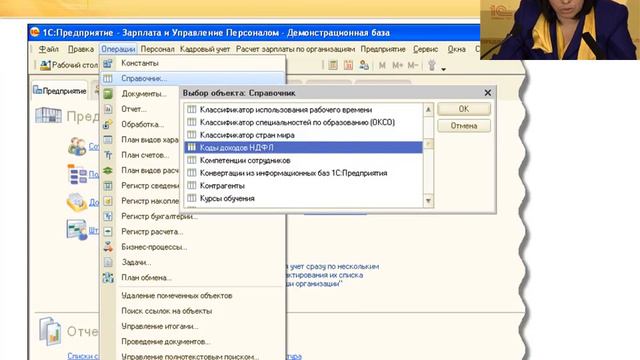The height and width of the screenshot is (360, 640).
Task: Click the План обмена icon
Action: [x=108, y=278]
